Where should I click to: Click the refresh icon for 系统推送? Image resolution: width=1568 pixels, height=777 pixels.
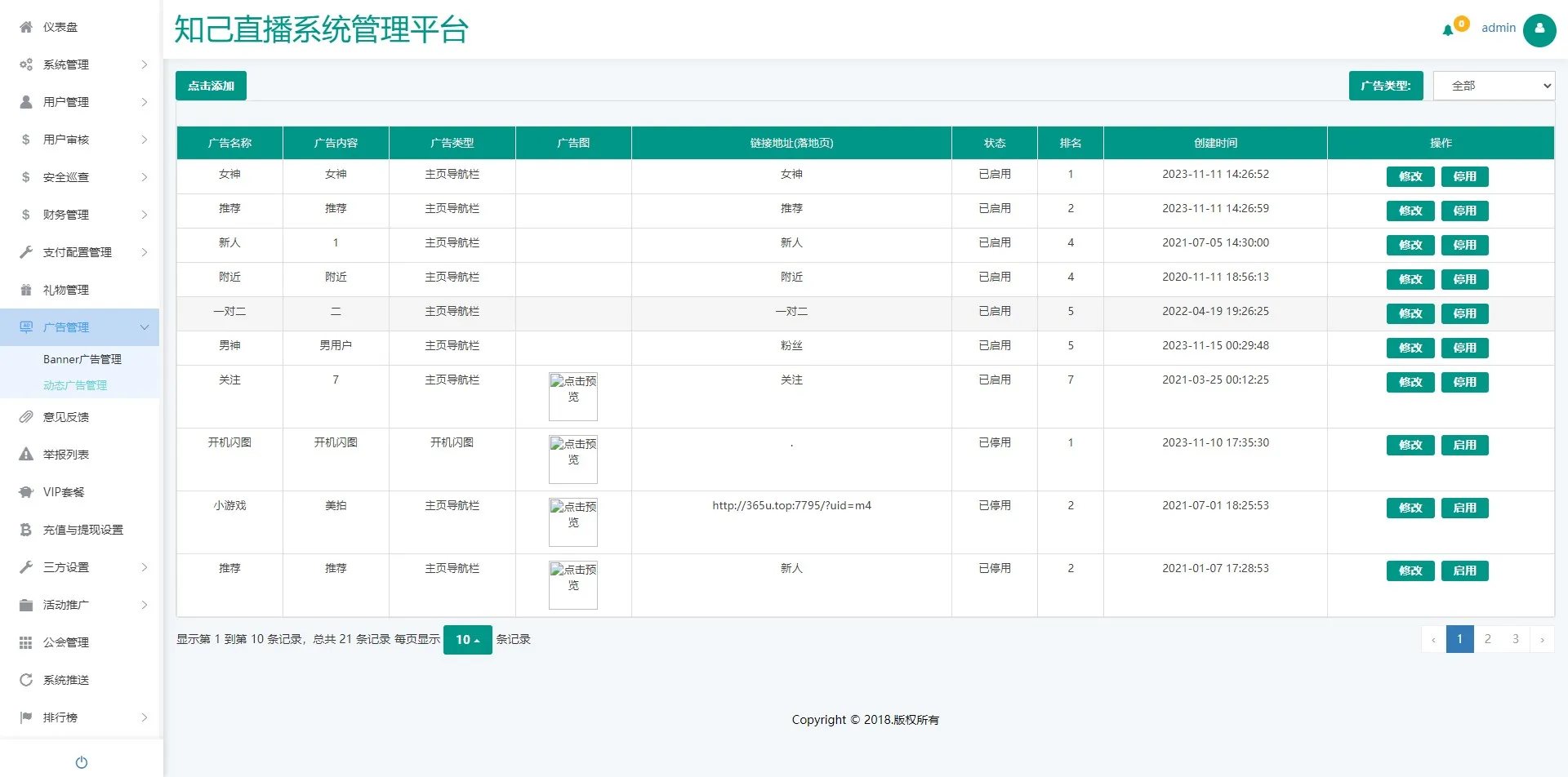[x=26, y=680]
